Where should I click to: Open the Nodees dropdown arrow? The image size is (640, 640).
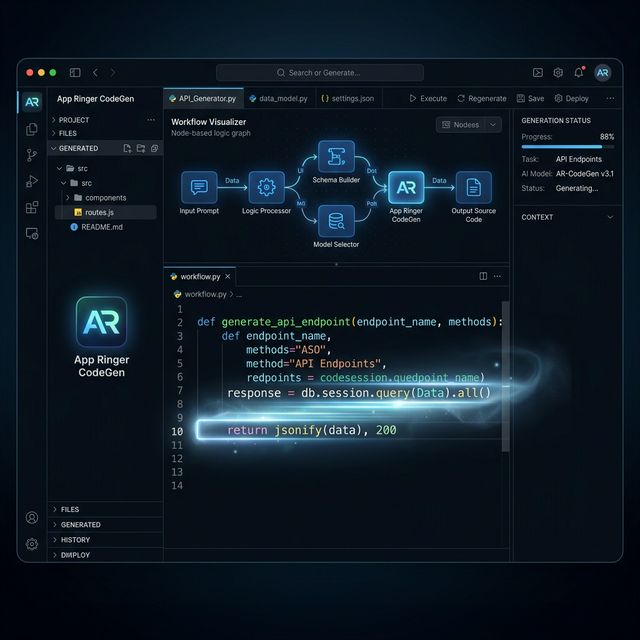(493, 125)
